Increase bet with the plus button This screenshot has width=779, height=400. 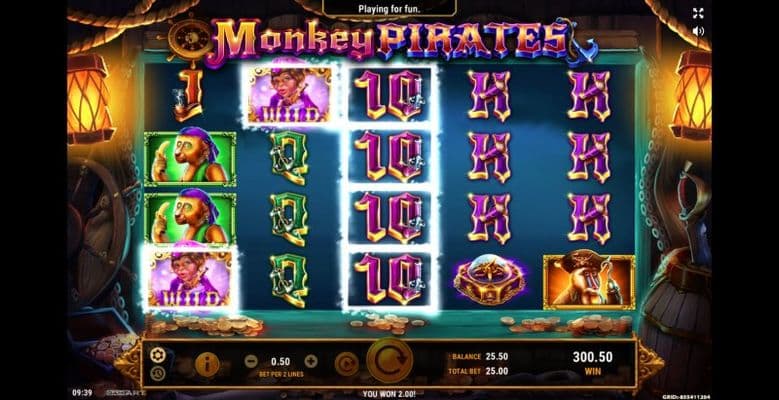pos(311,361)
